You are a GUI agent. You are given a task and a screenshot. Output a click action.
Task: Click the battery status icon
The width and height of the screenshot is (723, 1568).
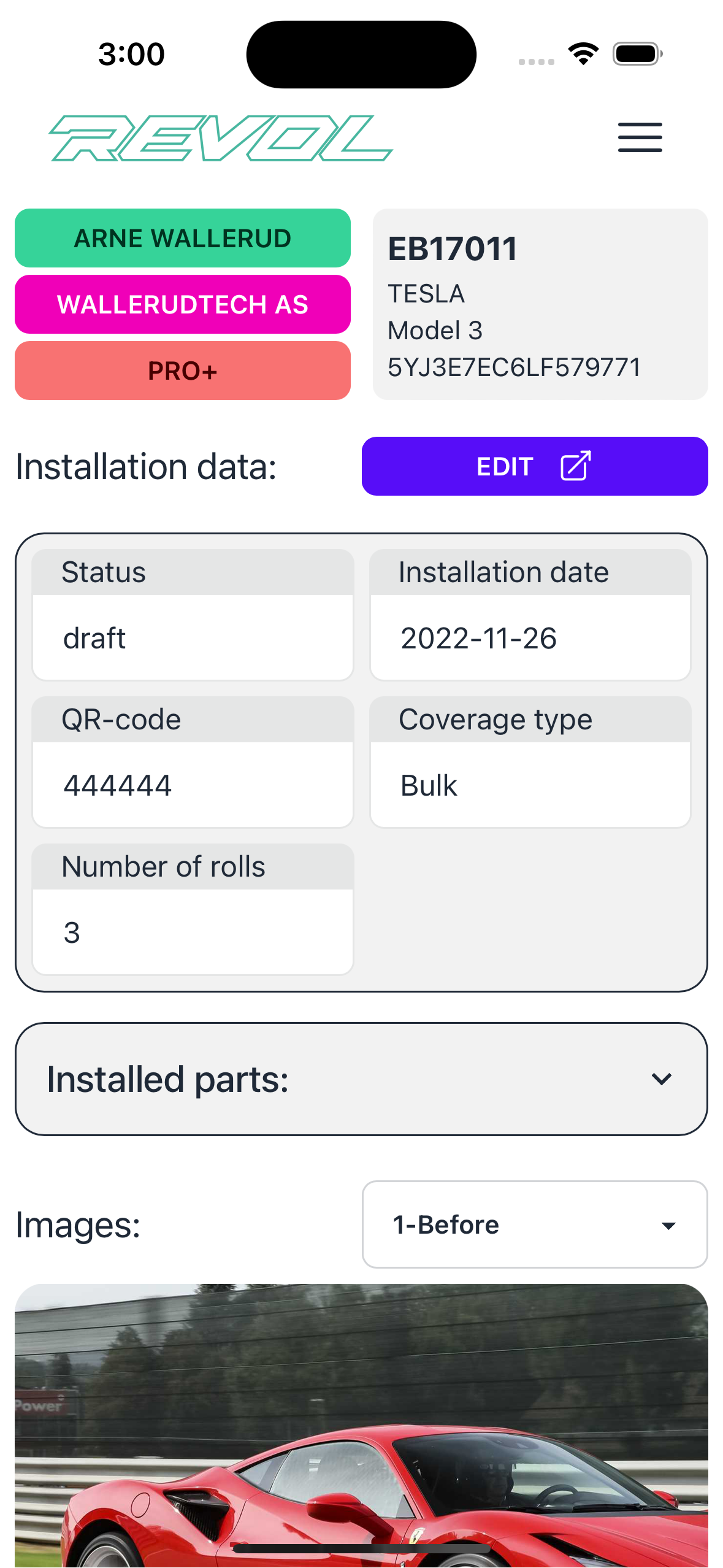tap(638, 54)
